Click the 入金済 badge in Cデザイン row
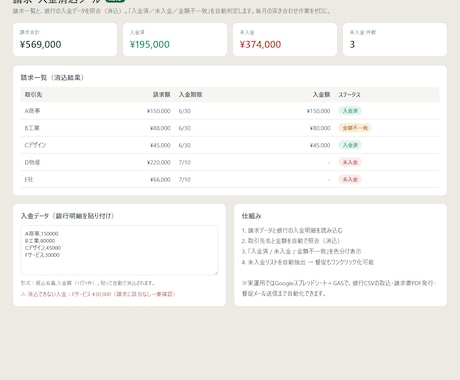 pos(350,145)
